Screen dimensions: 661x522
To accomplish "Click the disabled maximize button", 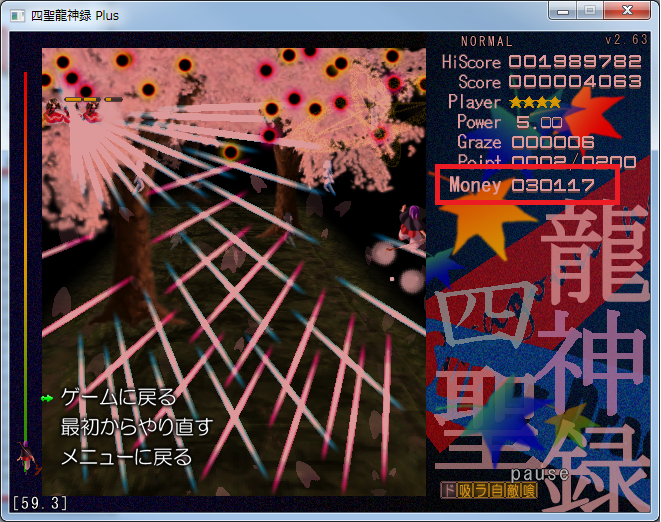I will (590, 11).
